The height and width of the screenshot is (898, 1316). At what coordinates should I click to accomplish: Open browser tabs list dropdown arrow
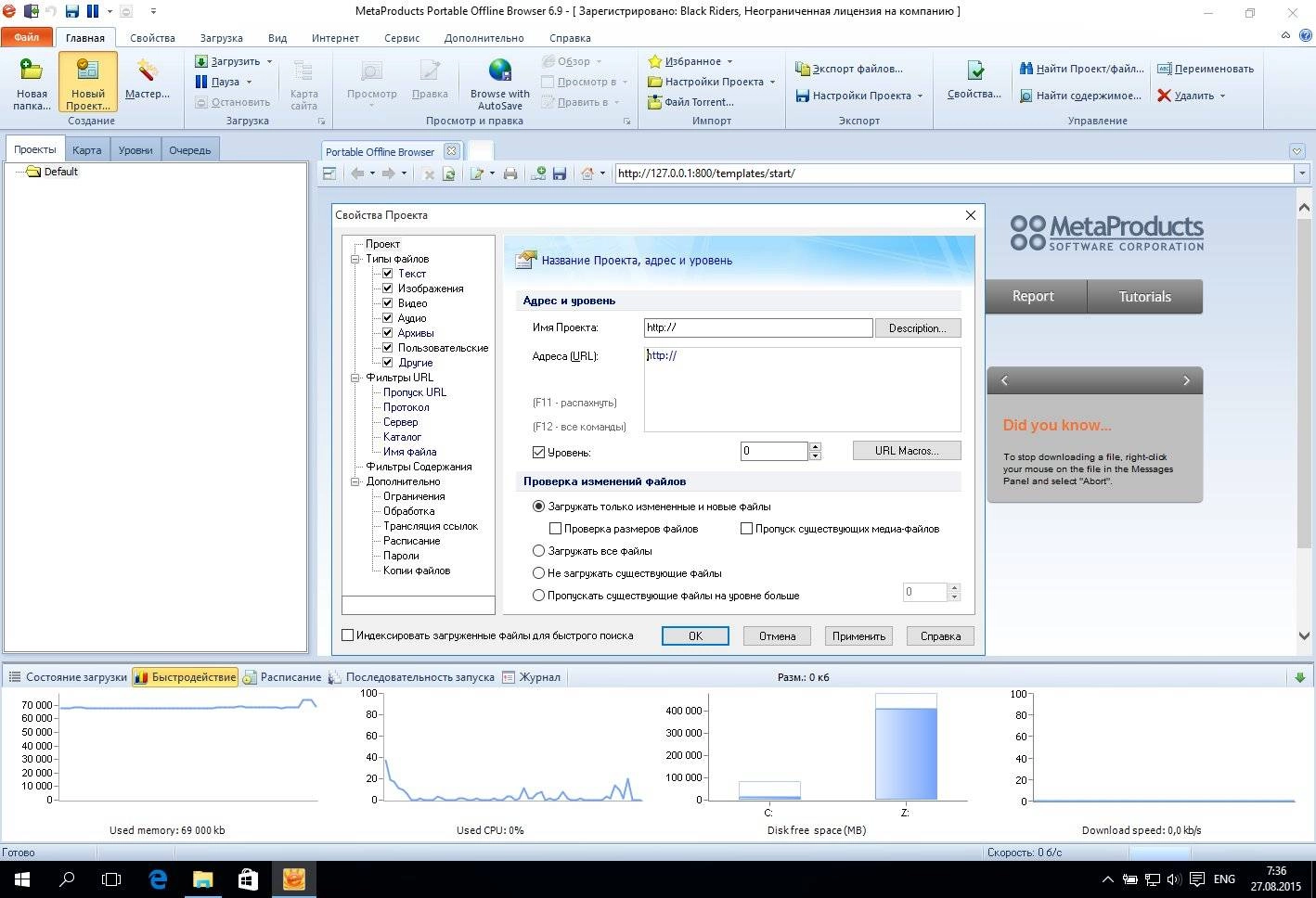[1297, 151]
